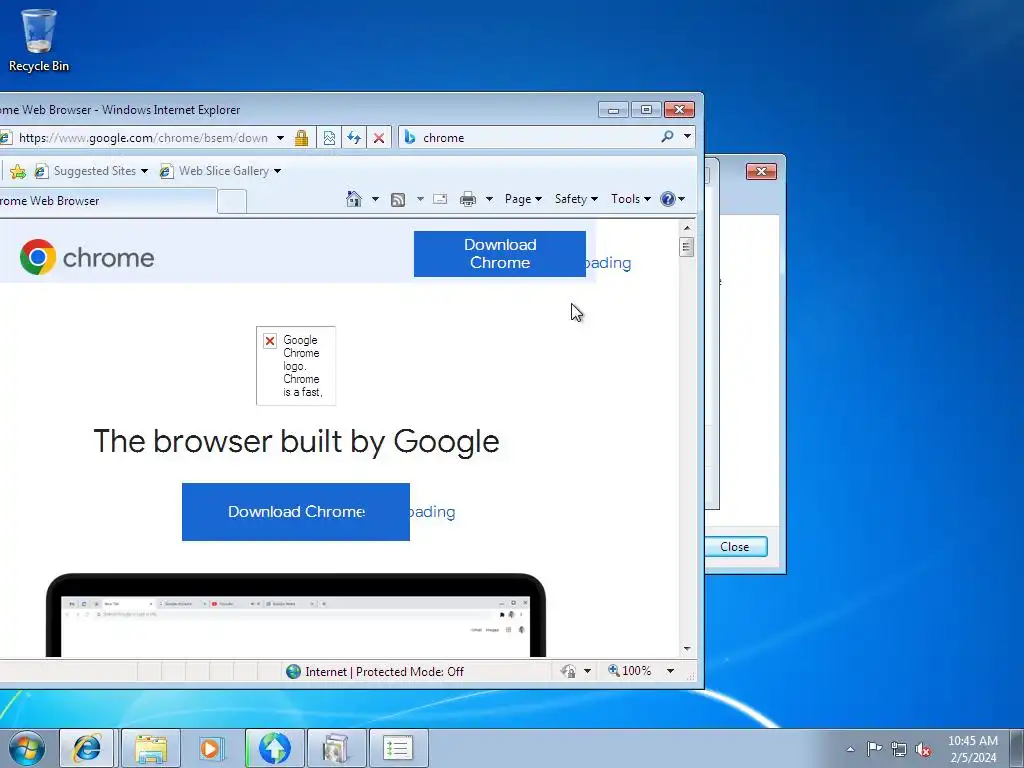Select the Chrome Web Browser tab
Screen dimensions: 1024x768
point(108,200)
